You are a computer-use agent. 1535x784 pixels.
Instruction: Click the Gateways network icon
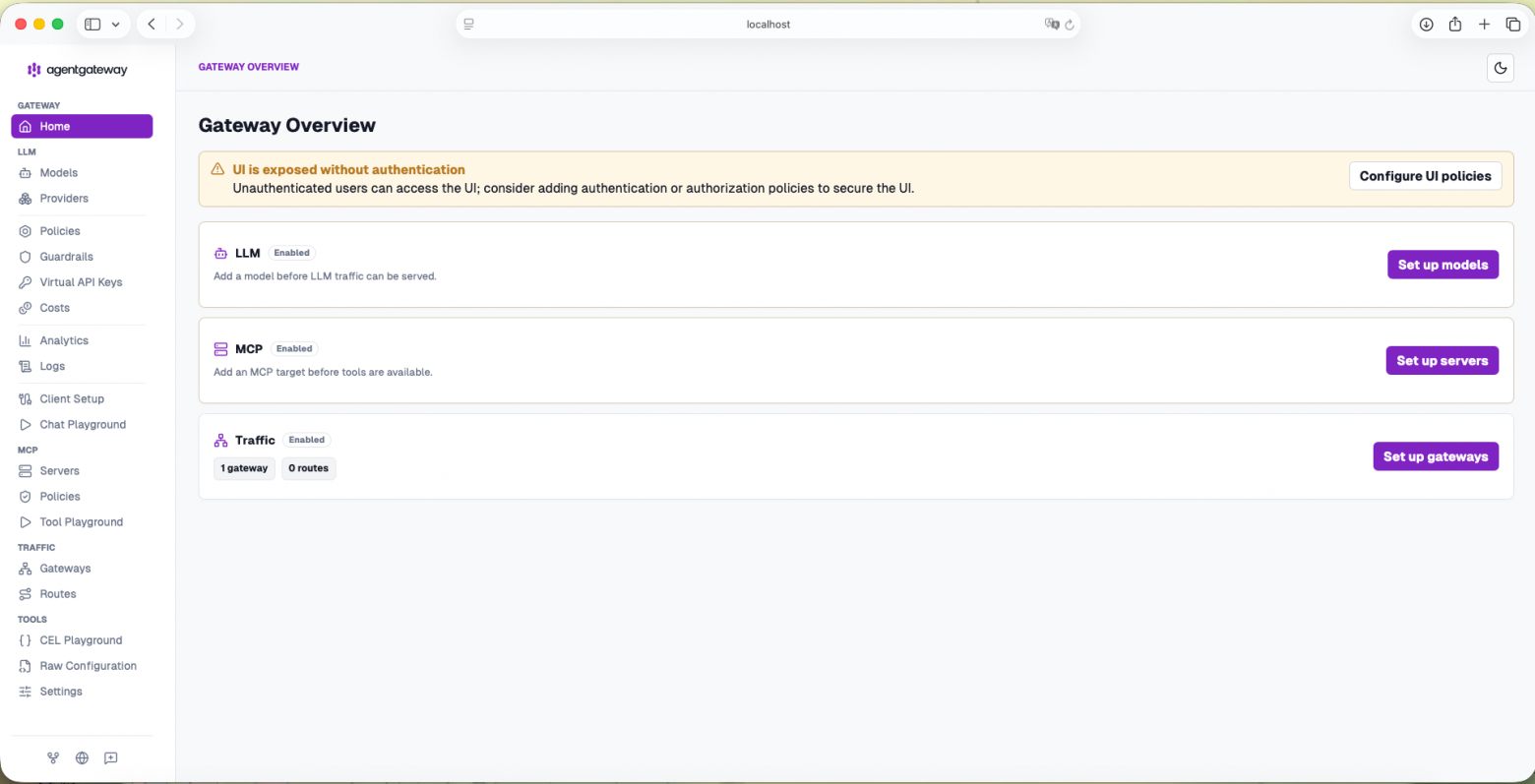point(26,568)
